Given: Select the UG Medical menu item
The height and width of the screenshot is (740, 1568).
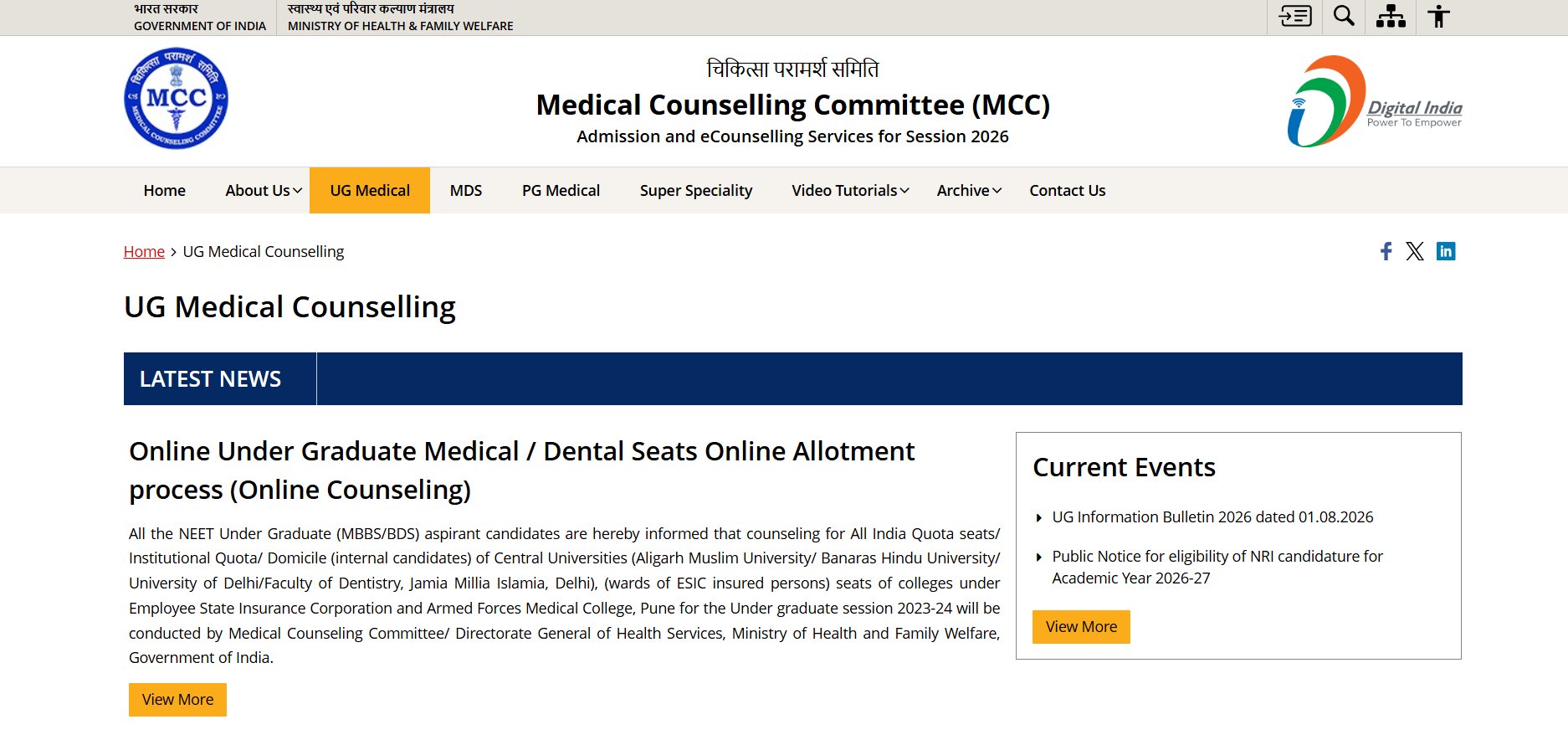Looking at the screenshot, I should tap(370, 190).
